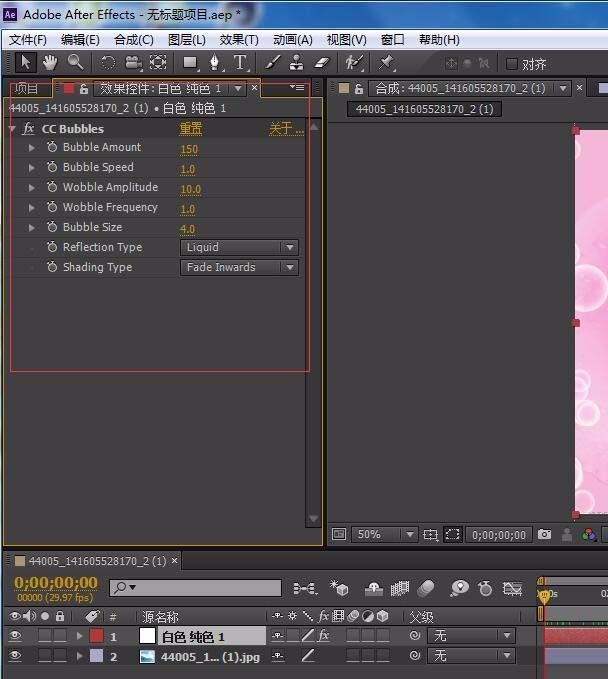Click 重置 to reset CC Bubbles
Screen dimensions: 608x679
(x=190, y=129)
